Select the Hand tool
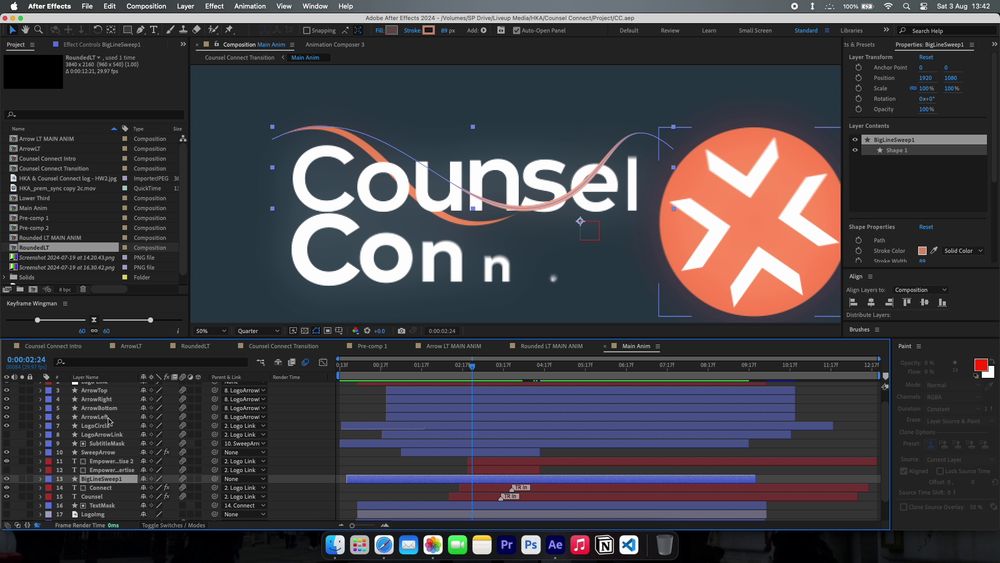 (x=25, y=30)
